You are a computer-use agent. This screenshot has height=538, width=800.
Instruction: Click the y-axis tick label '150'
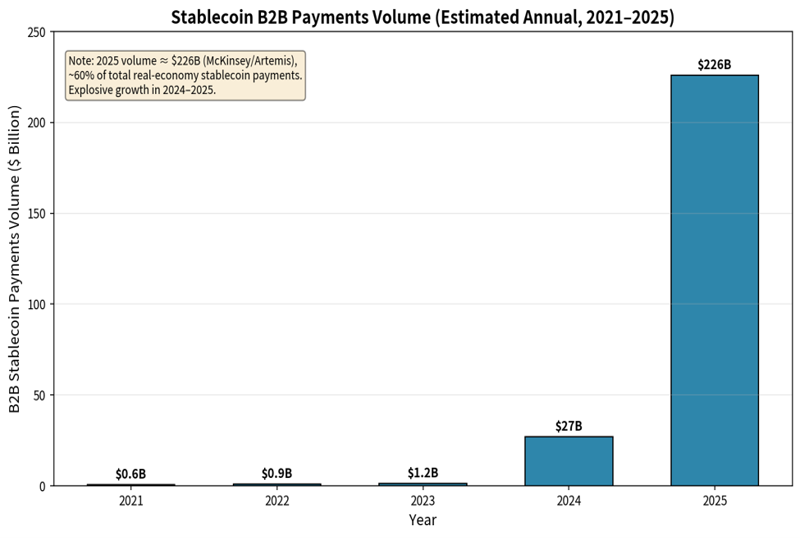pos(37,214)
